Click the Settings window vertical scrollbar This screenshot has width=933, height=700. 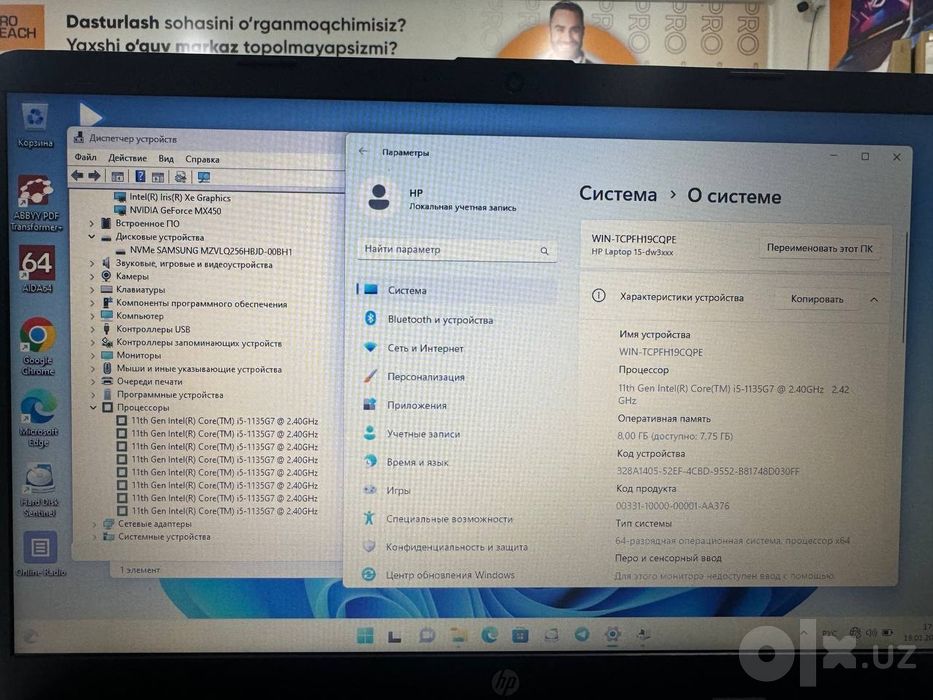click(x=905, y=289)
